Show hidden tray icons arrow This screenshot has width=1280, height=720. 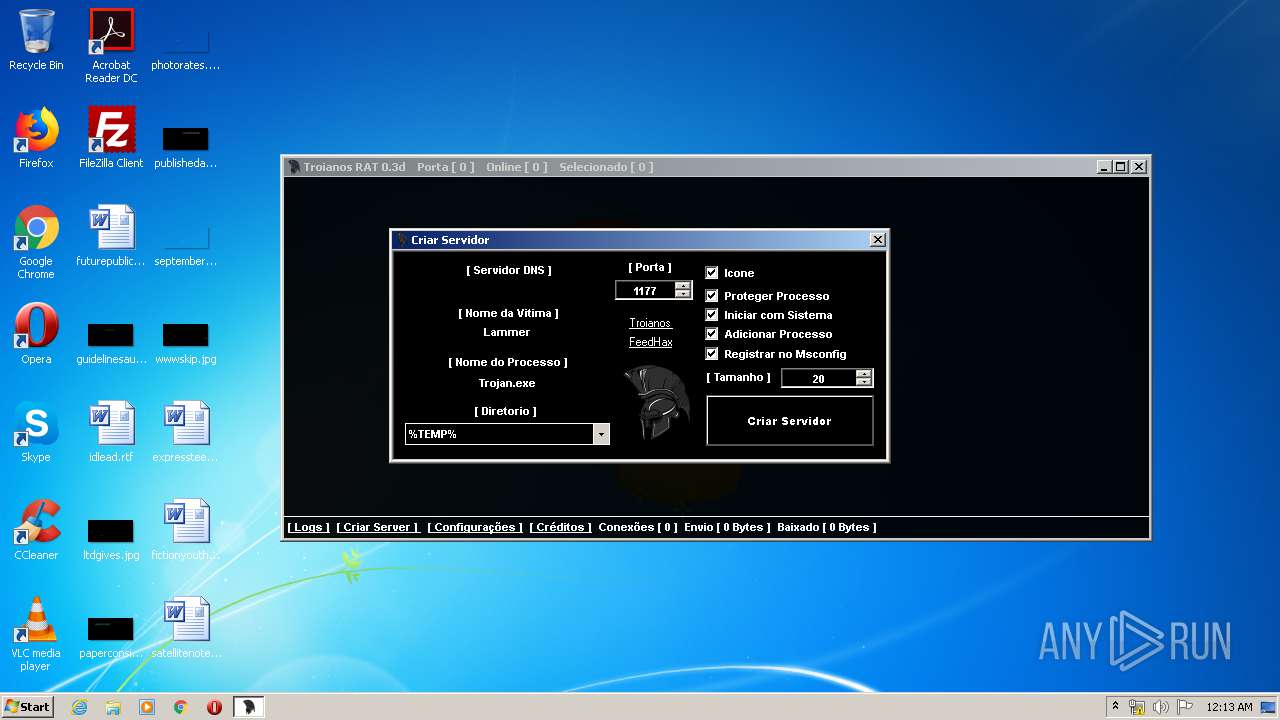click(x=1115, y=707)
